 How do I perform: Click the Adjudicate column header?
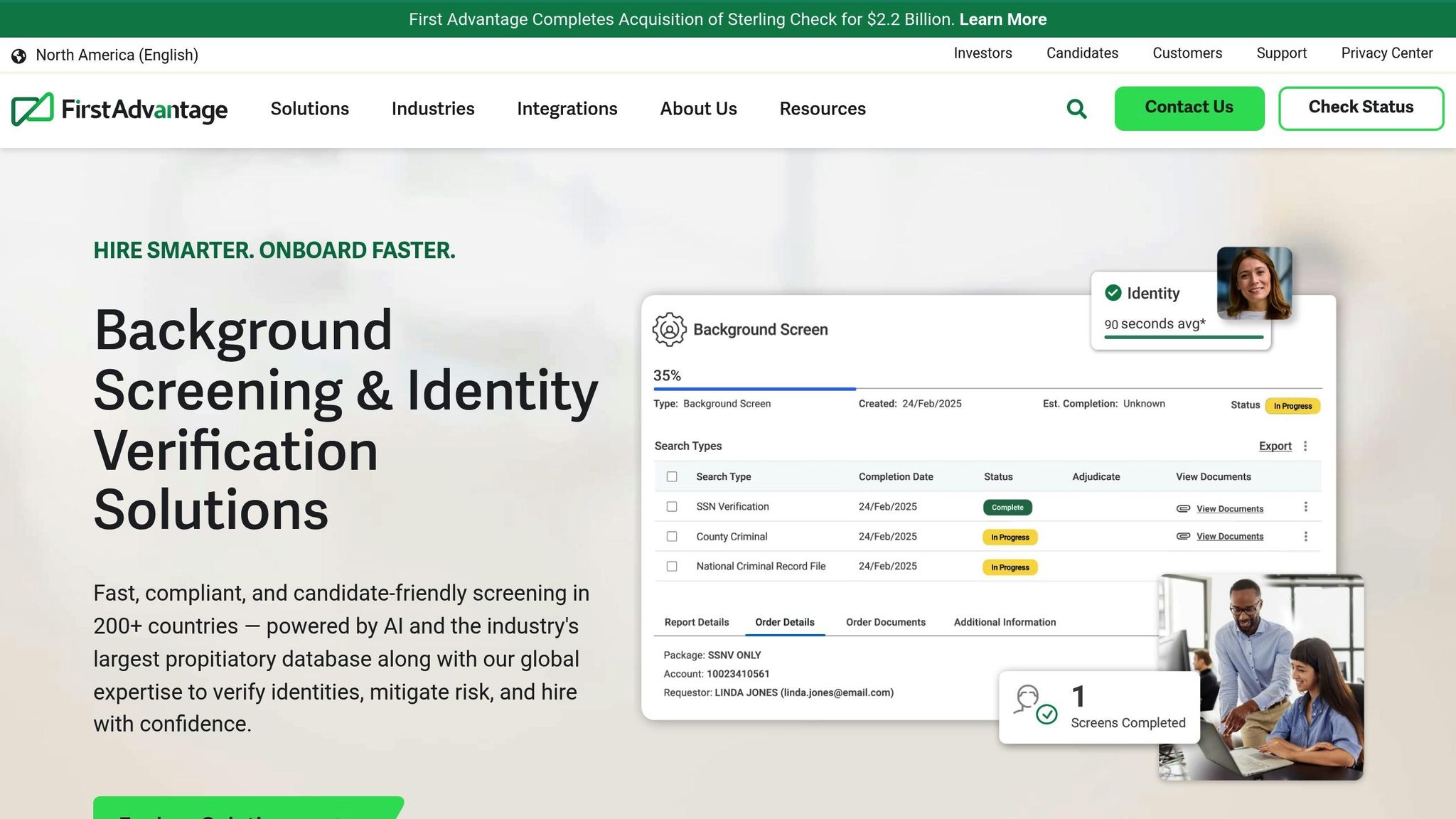pyautogui.click(x=1096, y=477)
